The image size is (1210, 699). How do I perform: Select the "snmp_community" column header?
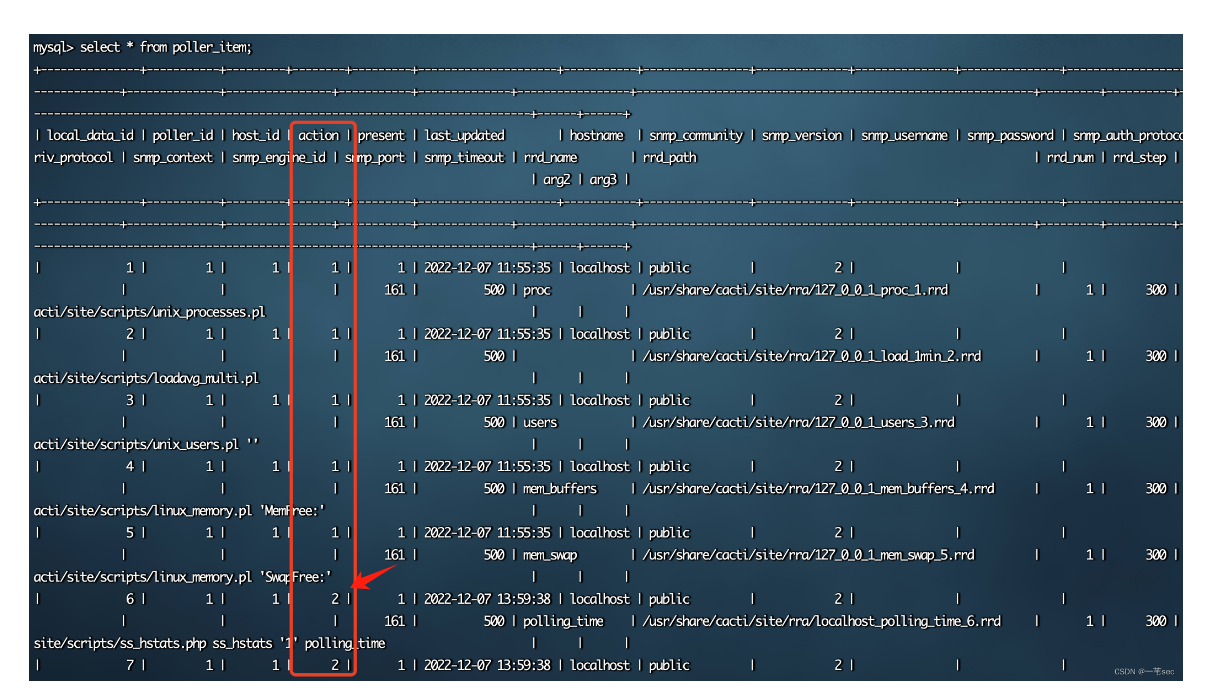pyautogui.click(x=696, y=135)
